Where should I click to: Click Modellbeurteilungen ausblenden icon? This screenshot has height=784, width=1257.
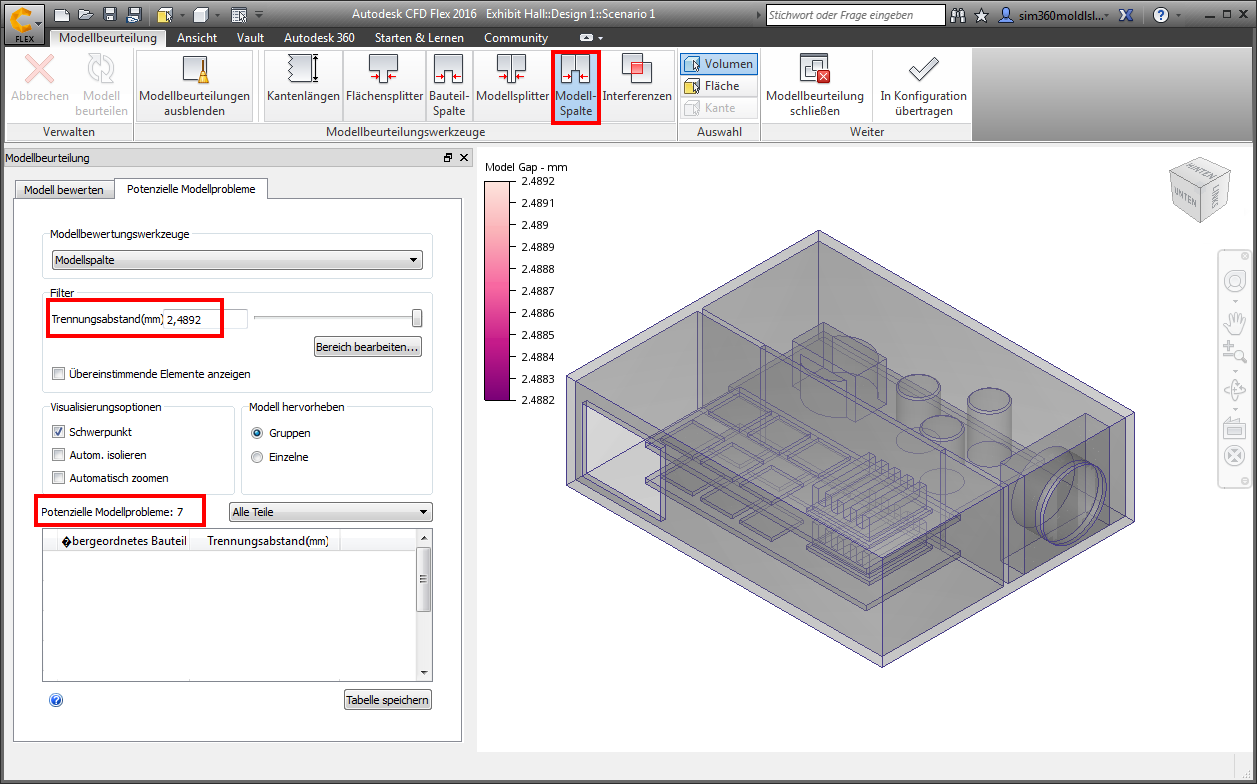194,85
